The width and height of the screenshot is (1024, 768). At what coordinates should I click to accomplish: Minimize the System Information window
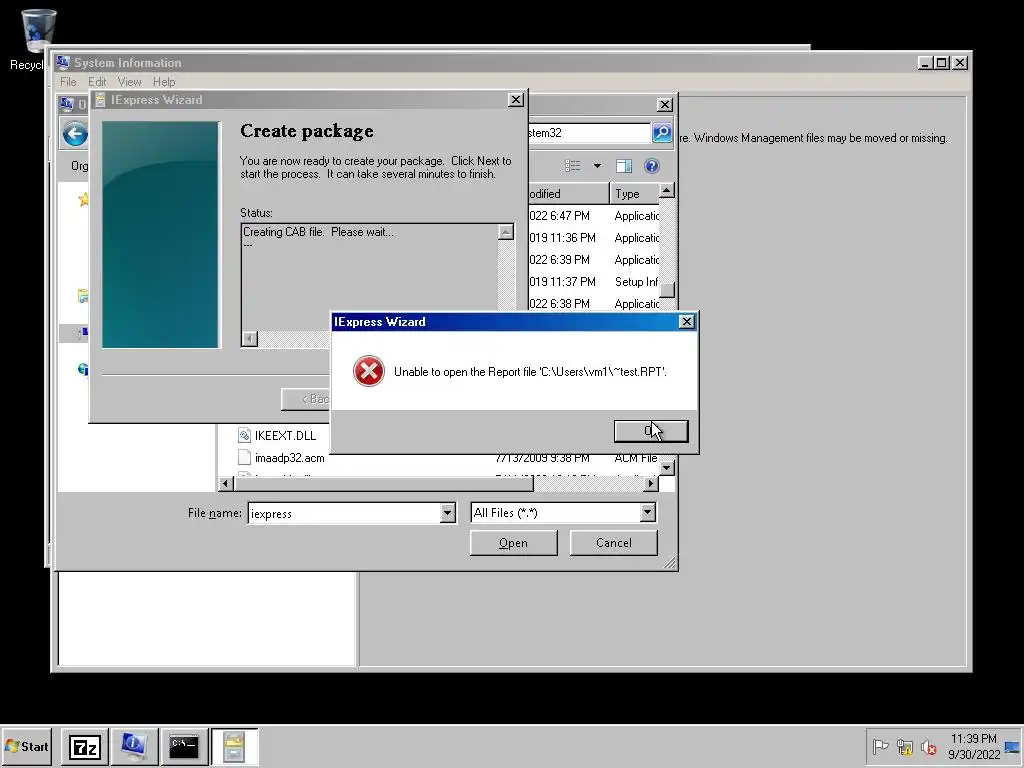(x=925, y=63)
